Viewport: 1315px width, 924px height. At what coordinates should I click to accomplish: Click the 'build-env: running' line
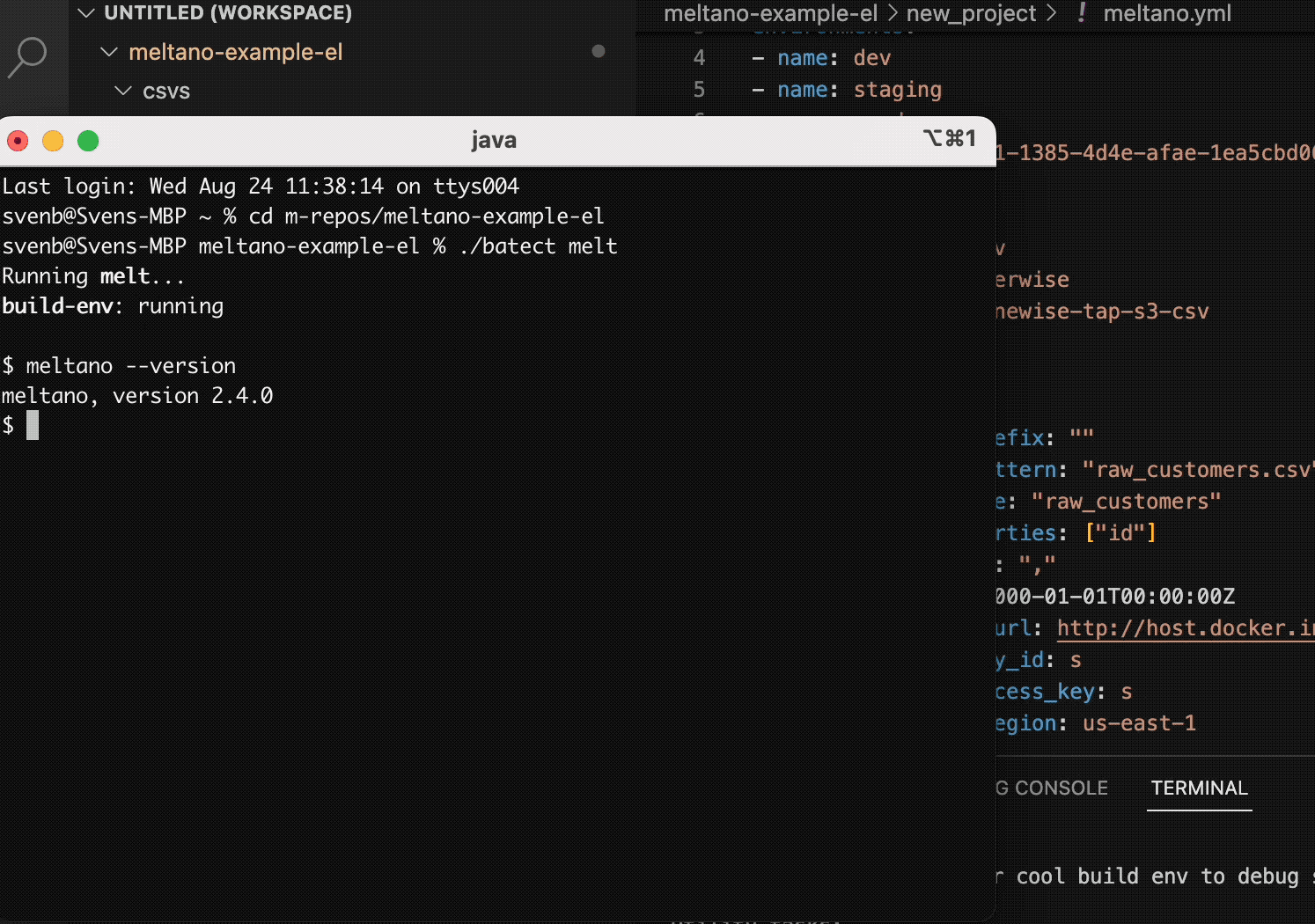point(113,306)
